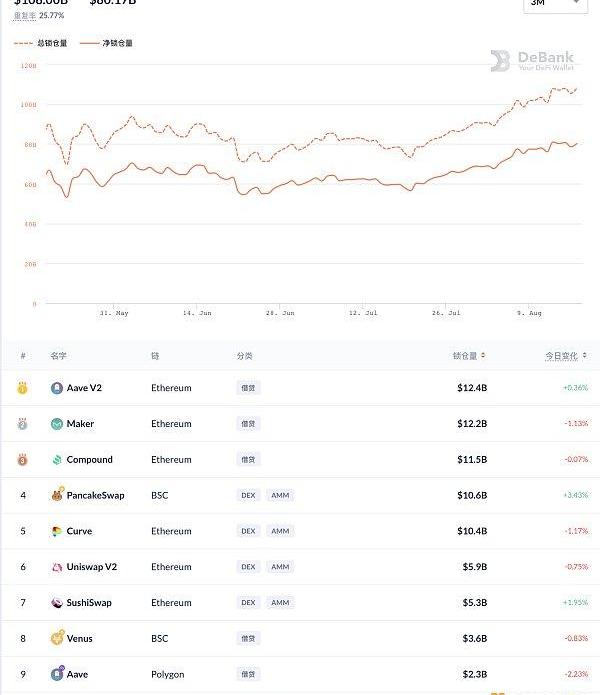Click the DEX tag on PancakeSwap row
The height and width of the screenshot is (695, 600).
click(x=248, y=495)
